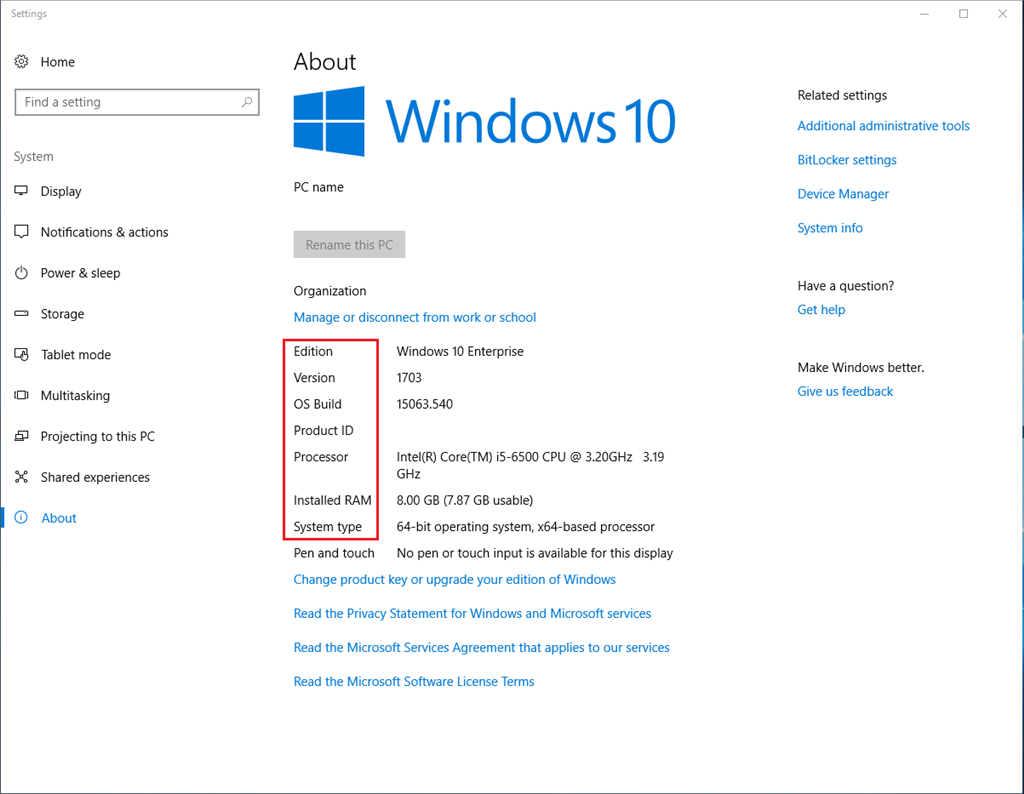Viewport: 1024px width, 794px height.
Task: Minimize the Settings window
Action: (924, 14)
